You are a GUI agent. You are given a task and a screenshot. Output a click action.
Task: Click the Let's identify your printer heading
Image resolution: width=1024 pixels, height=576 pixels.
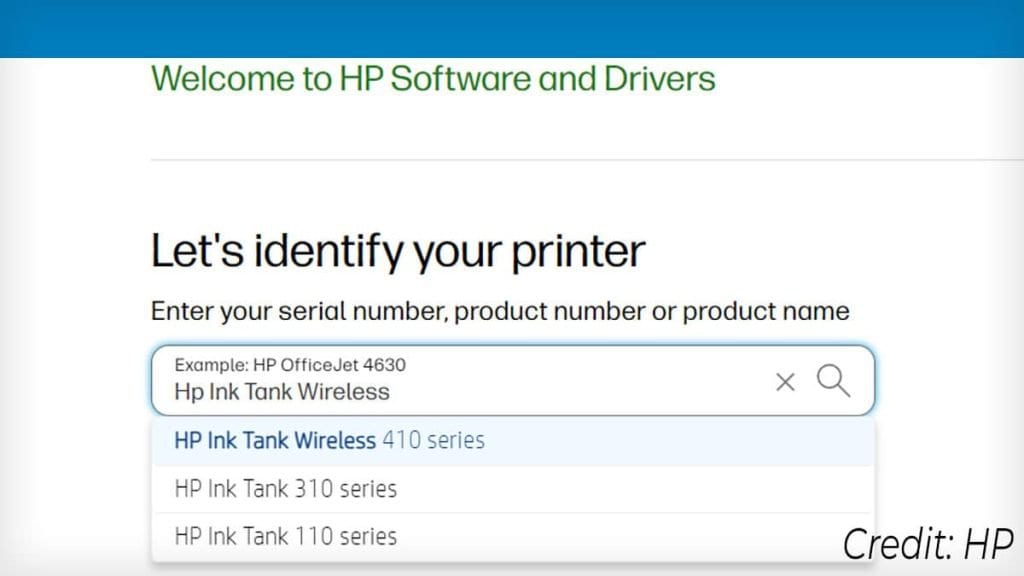tap(397, 251)
